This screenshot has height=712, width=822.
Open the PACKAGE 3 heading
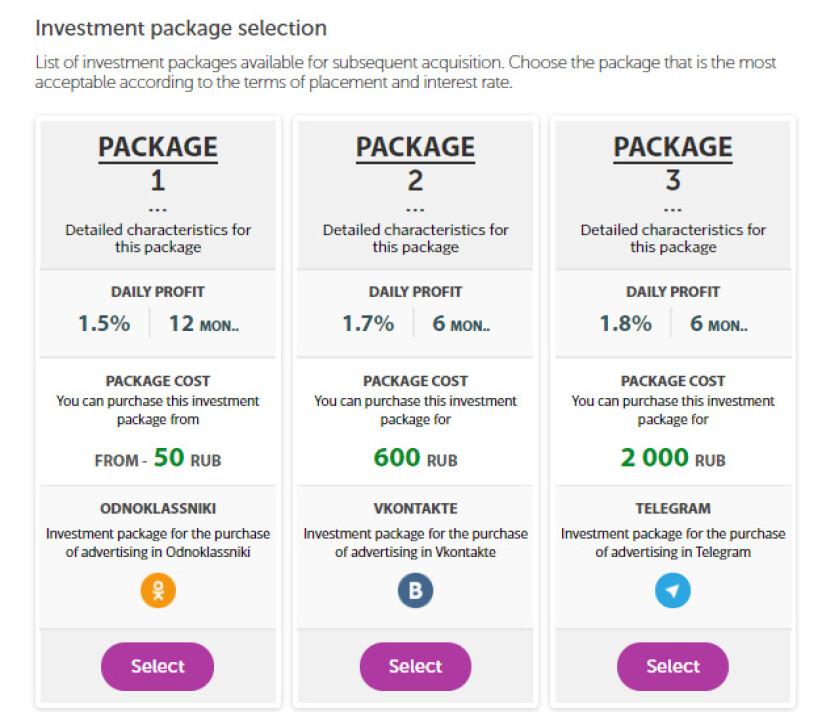point(673,163)
